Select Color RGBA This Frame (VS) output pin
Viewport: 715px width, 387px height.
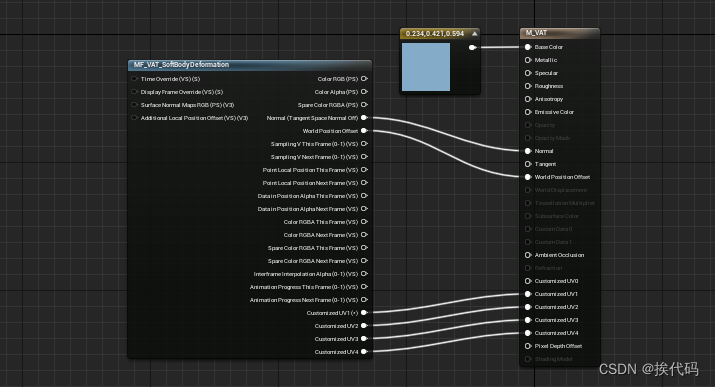[x=364, y=222]
